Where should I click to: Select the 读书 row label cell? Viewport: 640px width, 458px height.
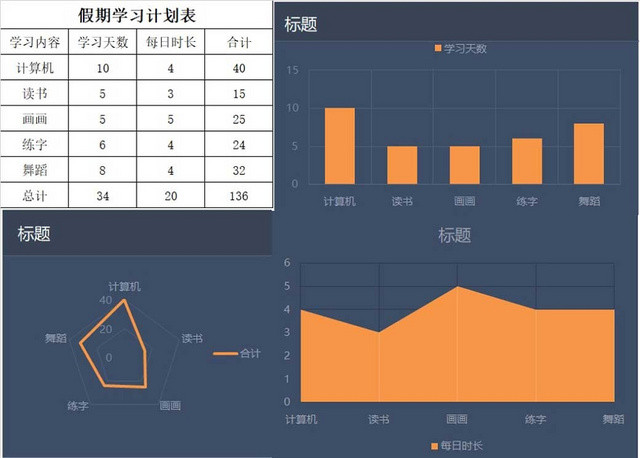[x=35, y=93]
